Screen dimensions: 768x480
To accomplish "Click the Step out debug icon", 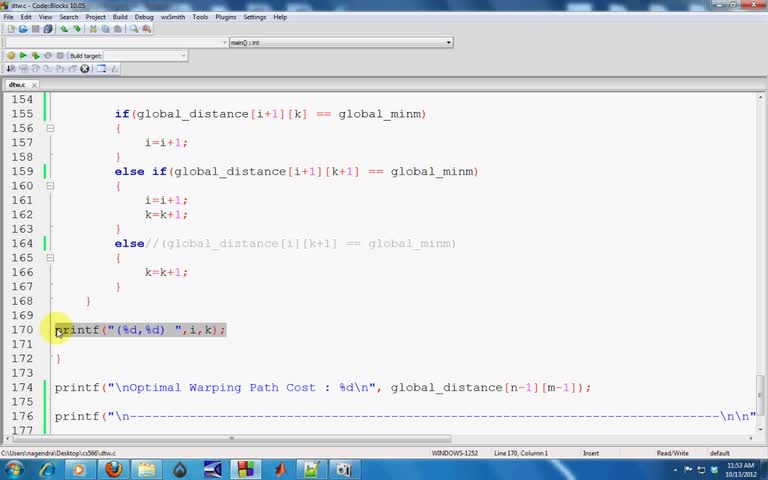I will 60,69.
